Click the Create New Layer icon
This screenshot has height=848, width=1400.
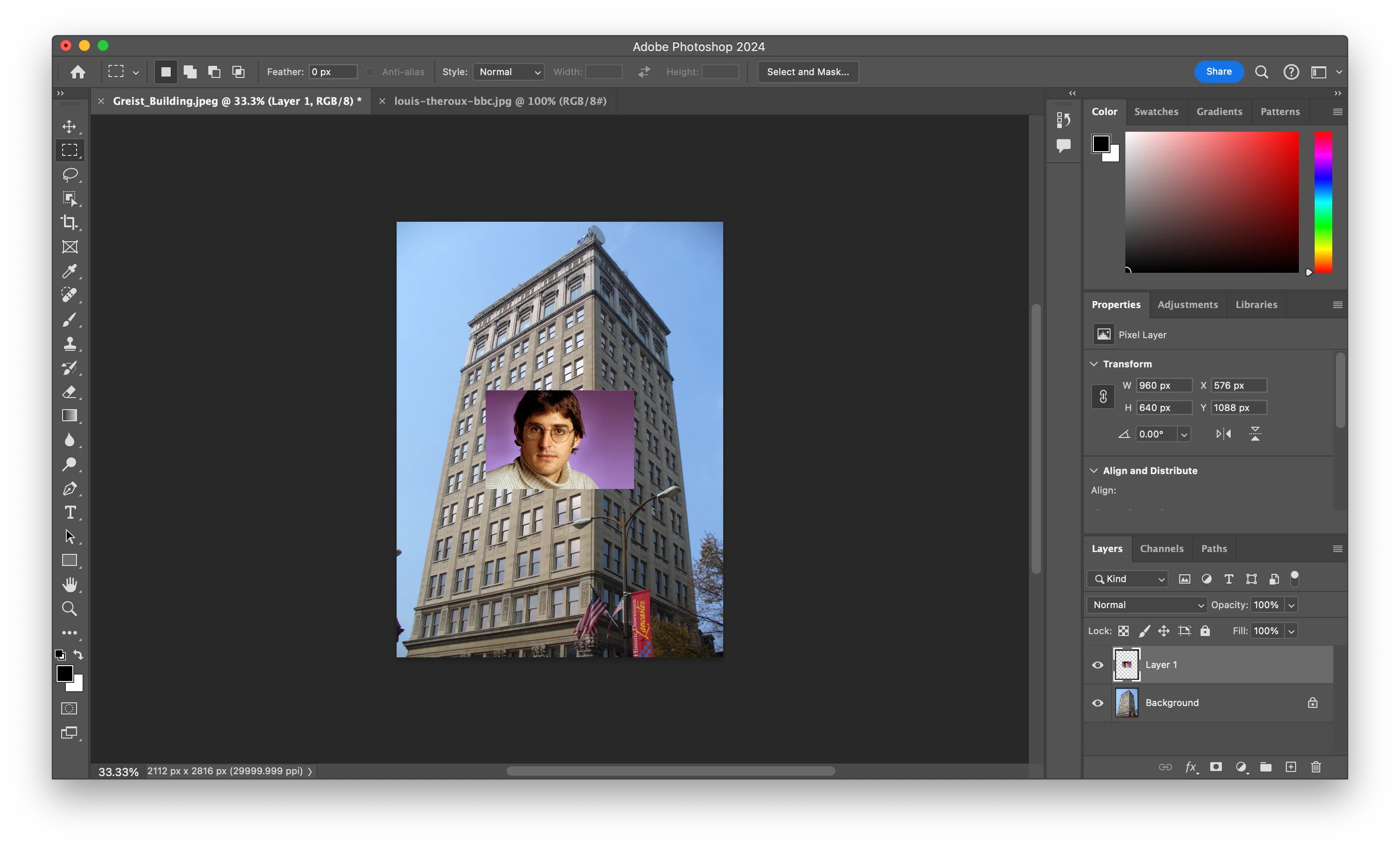click(x=1291, y=767)
